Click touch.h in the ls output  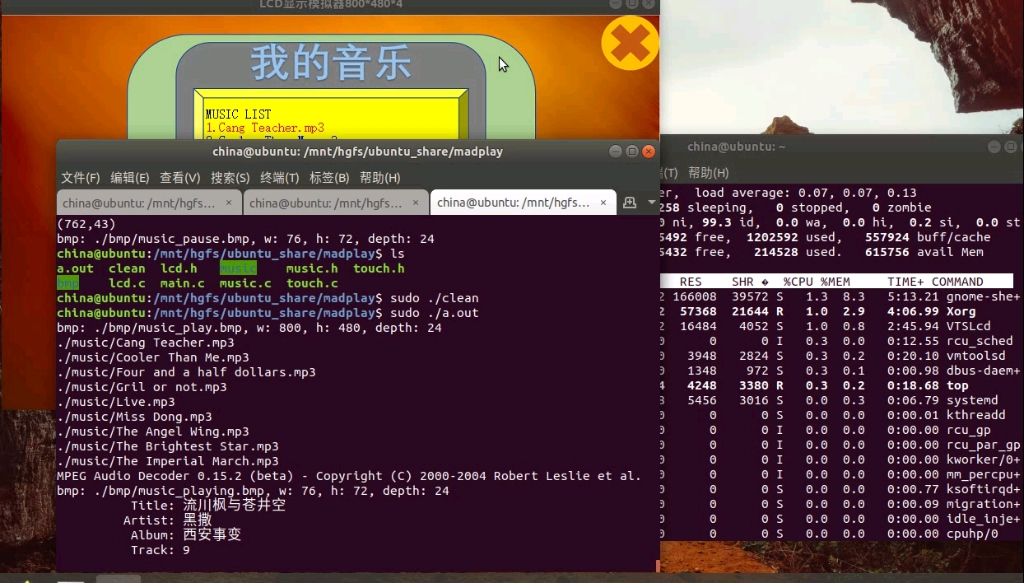tap(379, 268)
